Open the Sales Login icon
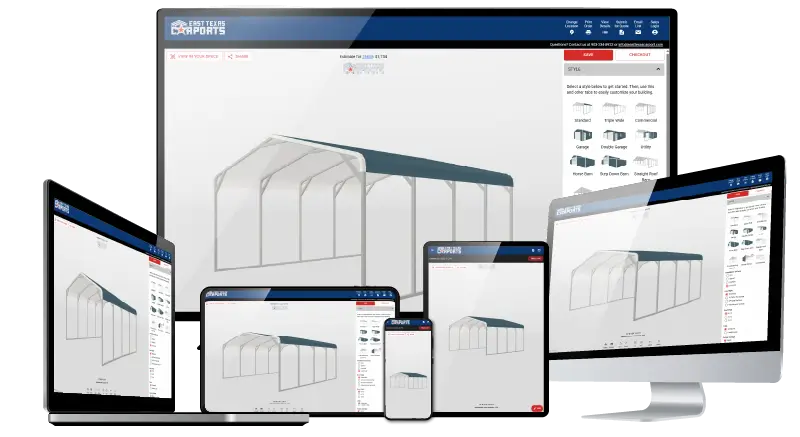800x437 pixels. tap(655, 32)
